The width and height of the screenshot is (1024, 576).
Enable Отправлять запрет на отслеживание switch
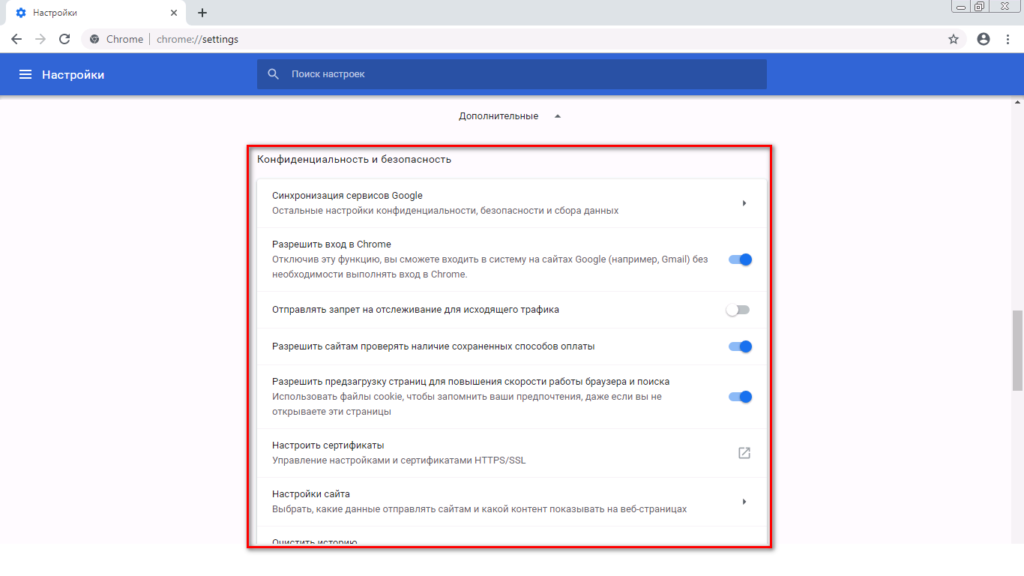(738, 310)
